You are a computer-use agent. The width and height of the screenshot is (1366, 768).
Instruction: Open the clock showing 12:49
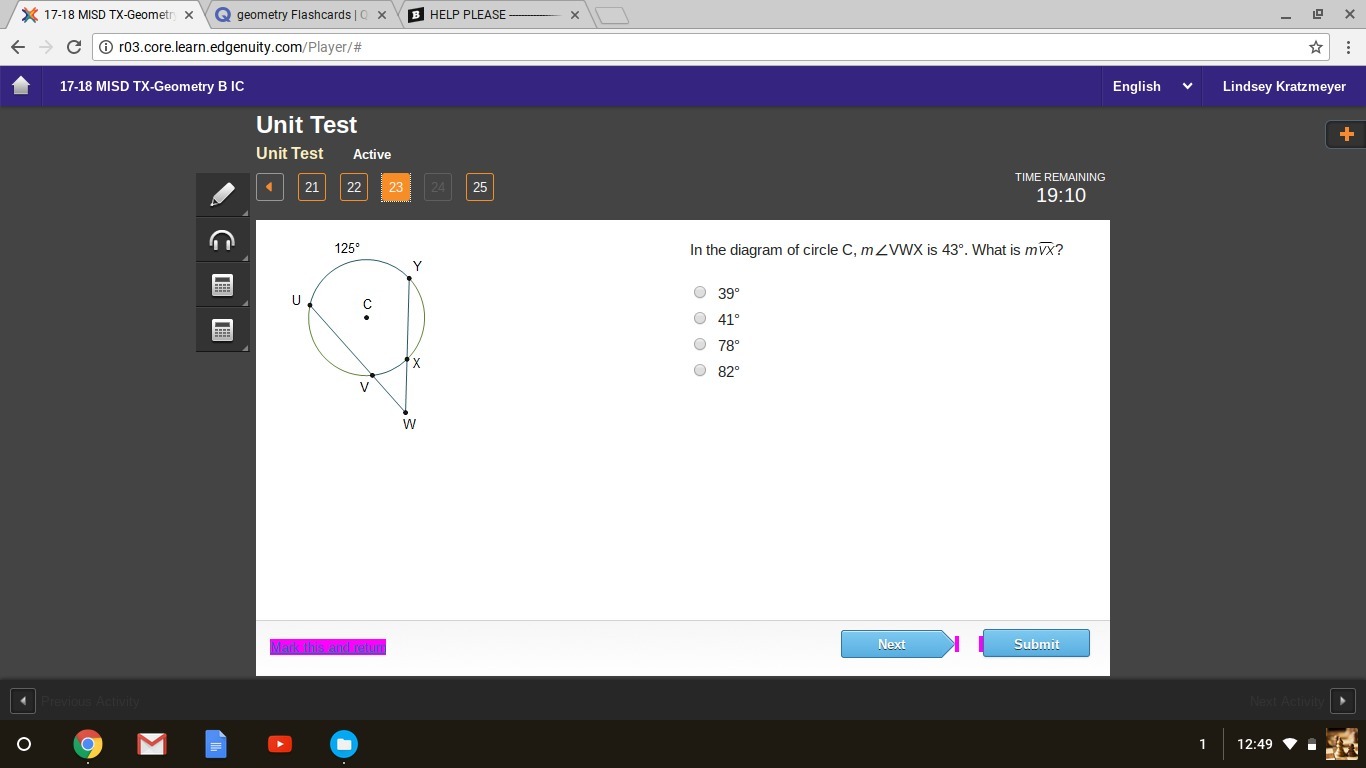pyautogui.click(x=1255, y=744)
